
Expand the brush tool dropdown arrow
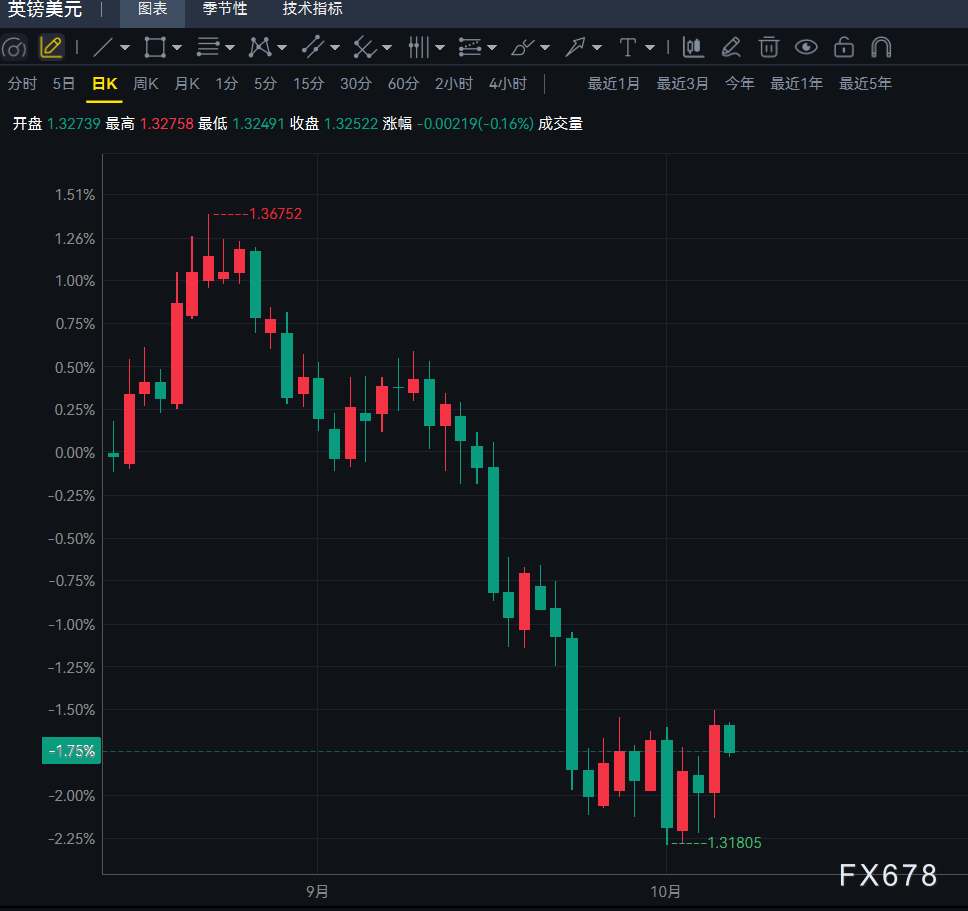coord(544,48)
